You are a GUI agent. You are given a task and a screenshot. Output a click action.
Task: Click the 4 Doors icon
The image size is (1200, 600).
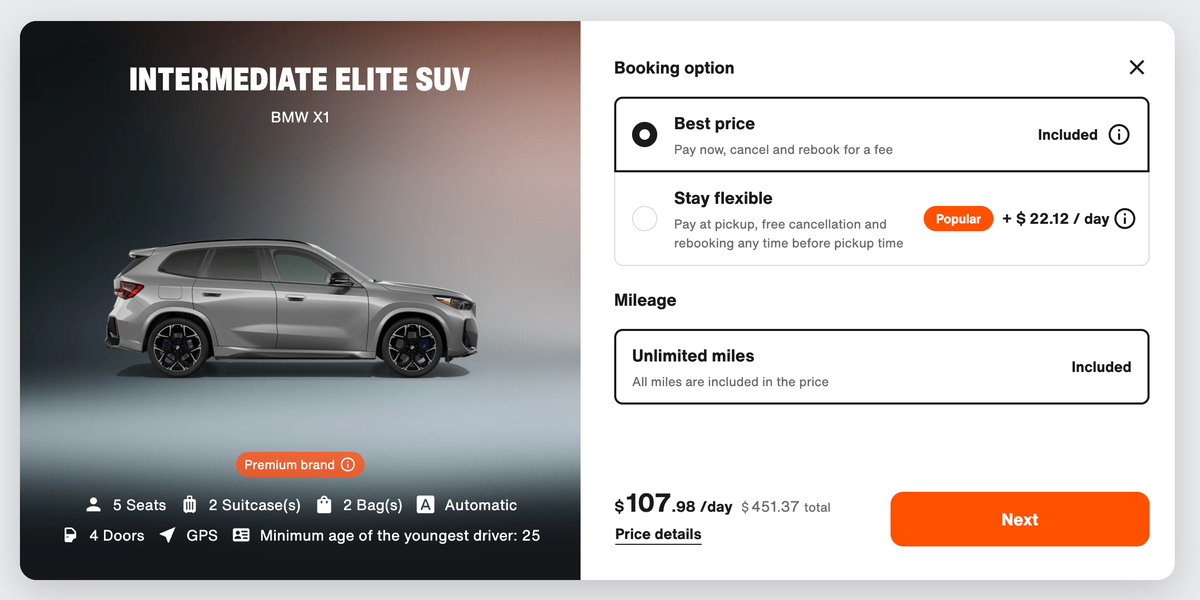click(68, 535)
